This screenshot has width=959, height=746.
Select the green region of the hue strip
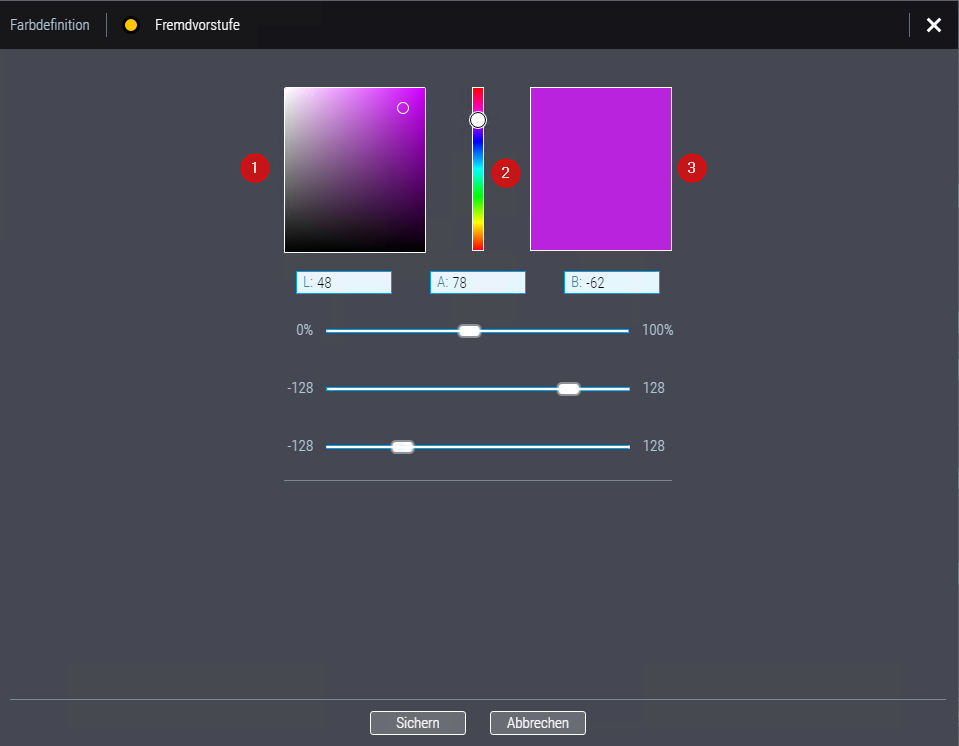[478, 205]
